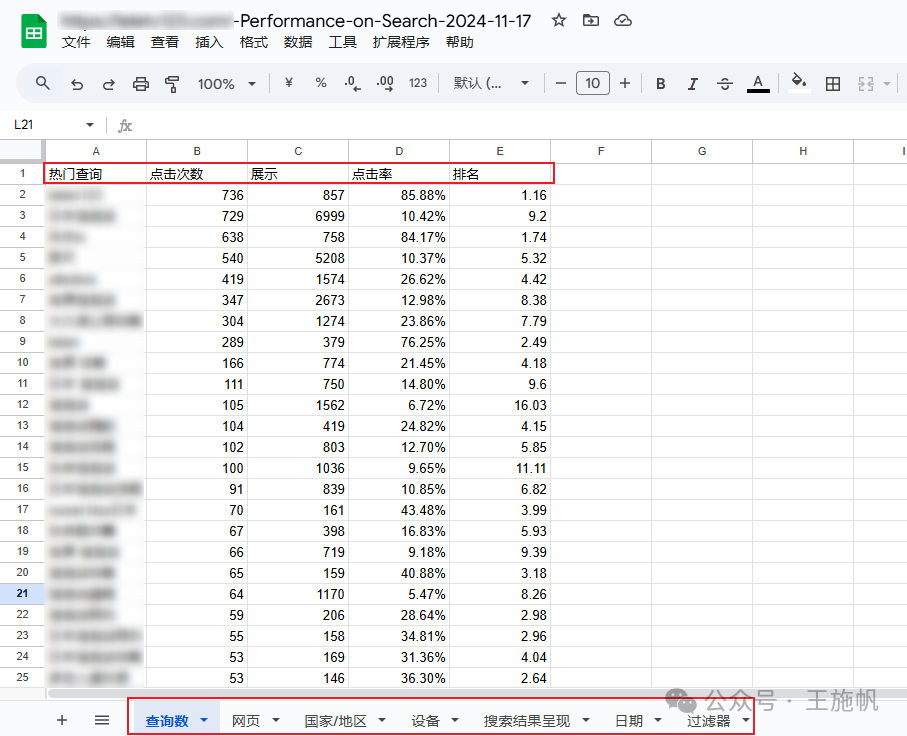Edit the font size field showing 10
Image resolution: width=907 pixels, height=736 pixels.
(593, 83)
